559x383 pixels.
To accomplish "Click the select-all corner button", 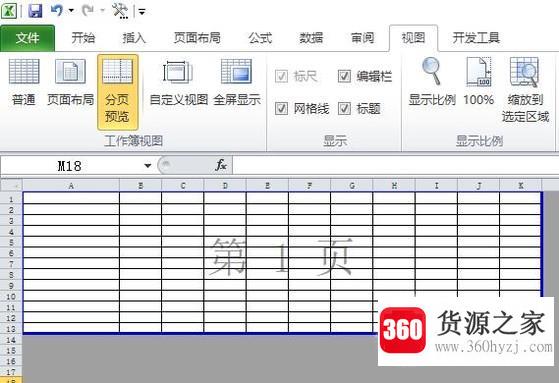I will point(11,185).
